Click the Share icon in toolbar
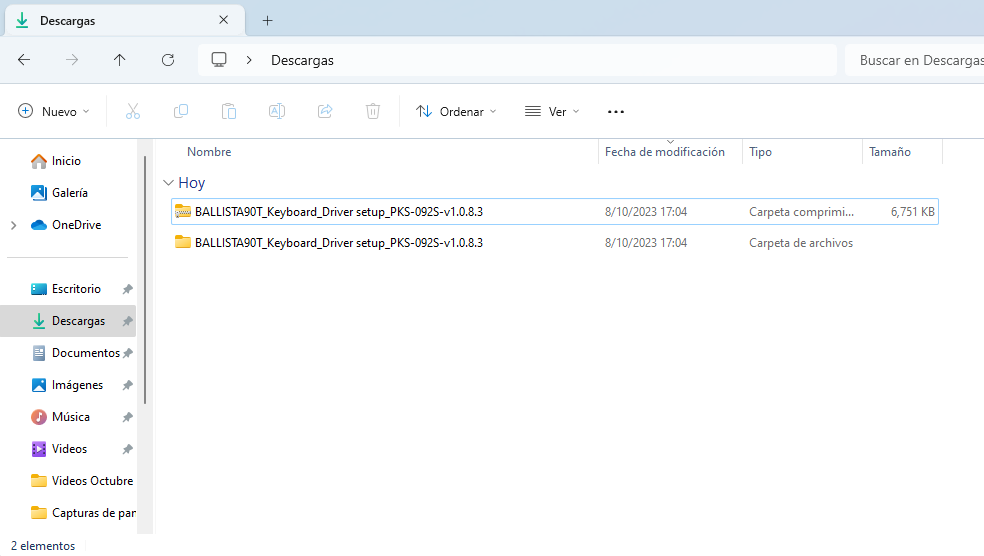This screenshot has width=984, height=556. (325, 112)
